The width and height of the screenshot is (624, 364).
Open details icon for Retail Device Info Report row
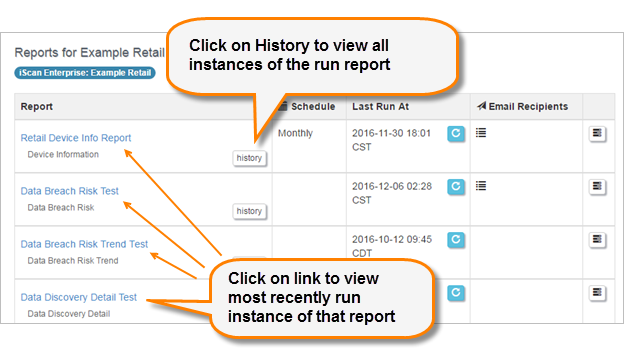click(x=597, y=134)
